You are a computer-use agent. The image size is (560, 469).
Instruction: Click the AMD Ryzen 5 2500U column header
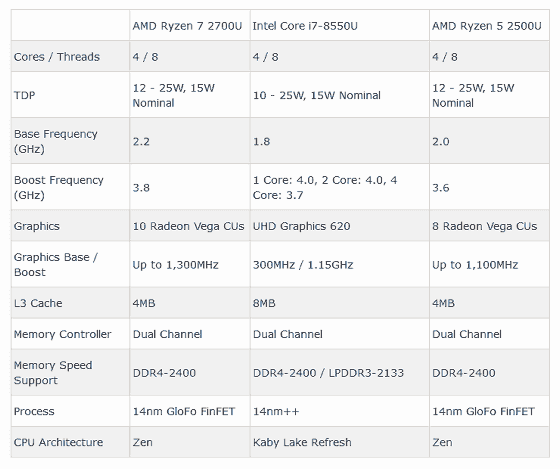[489, 25]
